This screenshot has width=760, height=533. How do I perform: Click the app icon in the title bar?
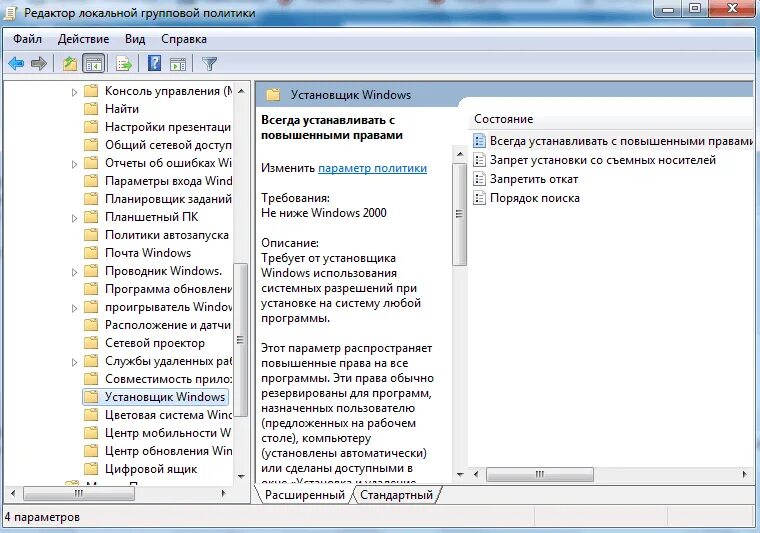(x=10, y=13)
